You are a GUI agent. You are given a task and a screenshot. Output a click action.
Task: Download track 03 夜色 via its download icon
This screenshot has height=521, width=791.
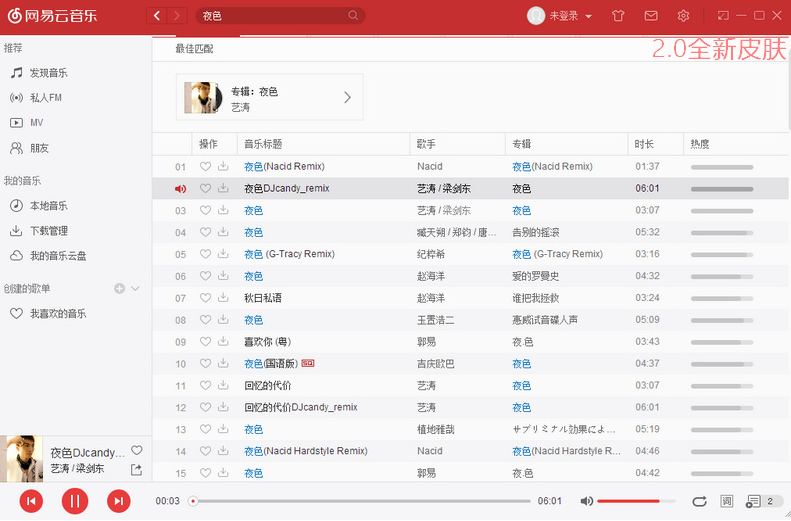[223, 211]
